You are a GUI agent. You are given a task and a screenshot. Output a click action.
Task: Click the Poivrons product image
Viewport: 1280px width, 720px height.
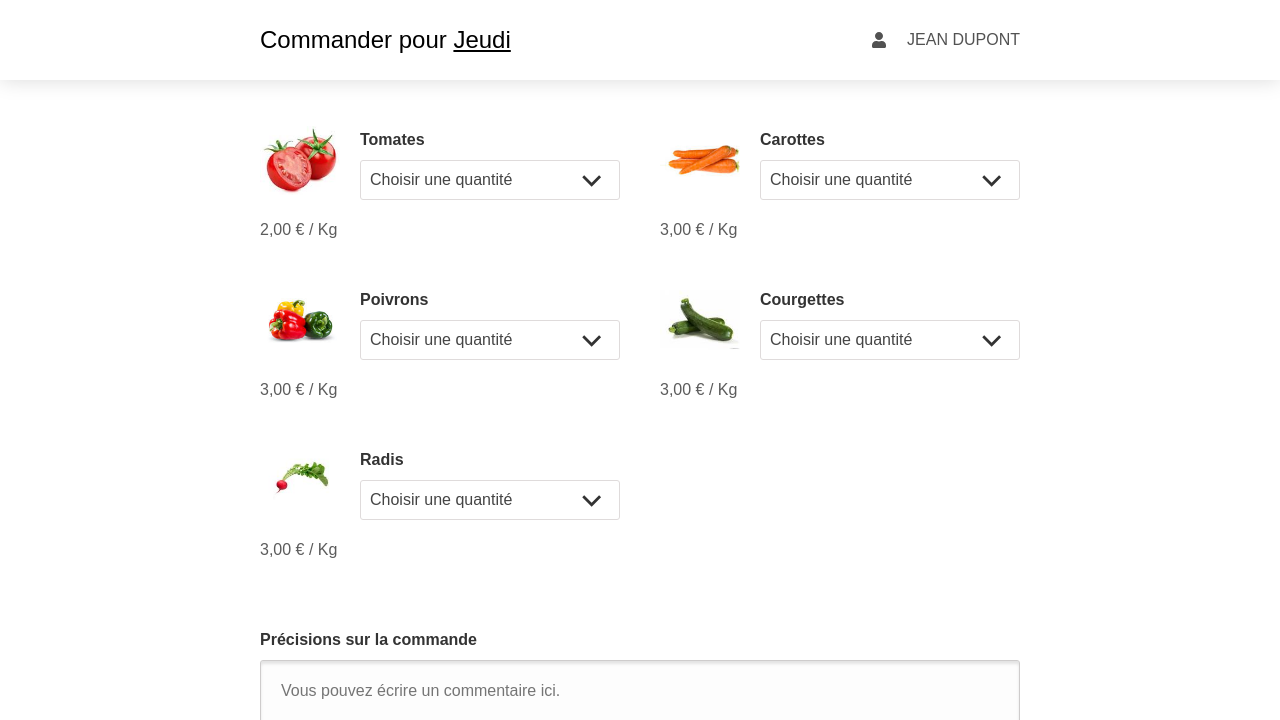pos(300,320)
